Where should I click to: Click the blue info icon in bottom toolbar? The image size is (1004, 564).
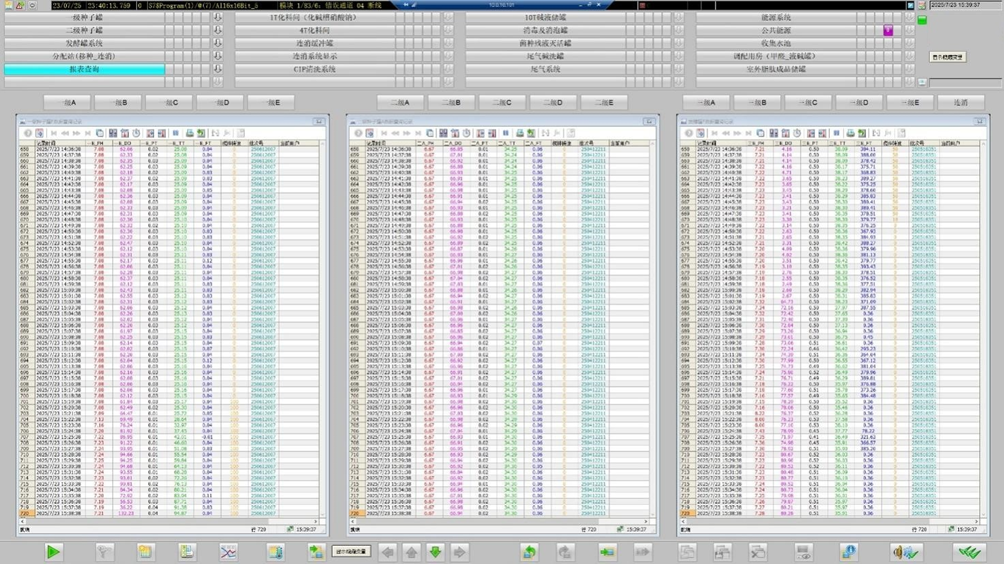(848, 552)
